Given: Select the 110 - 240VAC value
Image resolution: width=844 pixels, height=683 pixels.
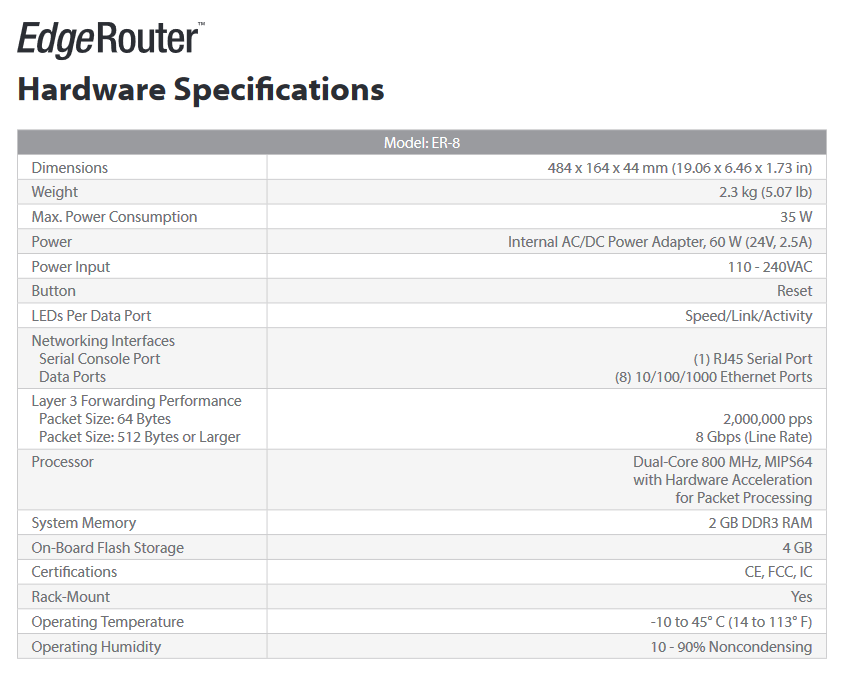Looking at the screenshot, I should point(770,266).
